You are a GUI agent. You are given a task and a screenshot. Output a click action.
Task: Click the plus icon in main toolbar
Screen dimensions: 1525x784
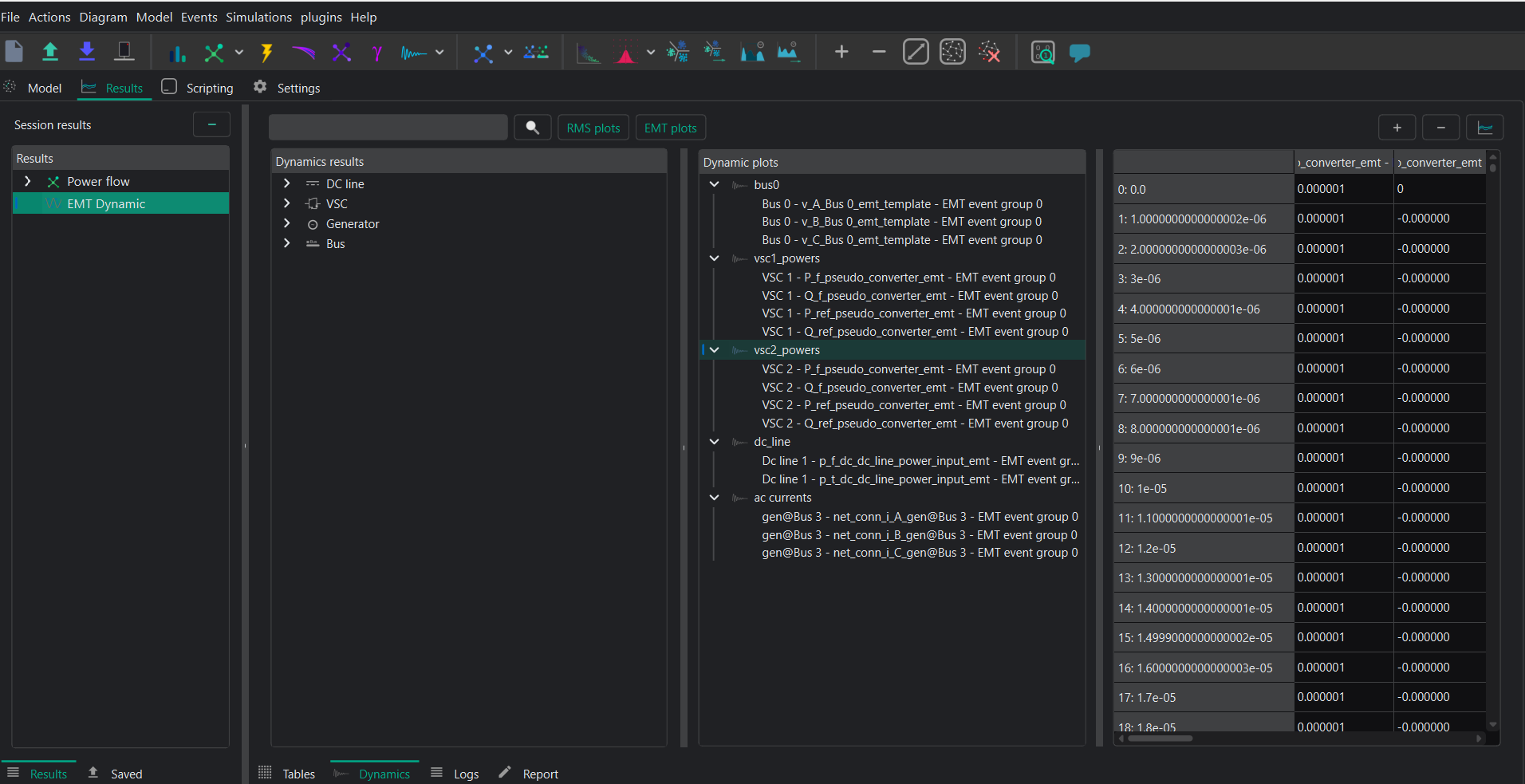click(841, 52)
